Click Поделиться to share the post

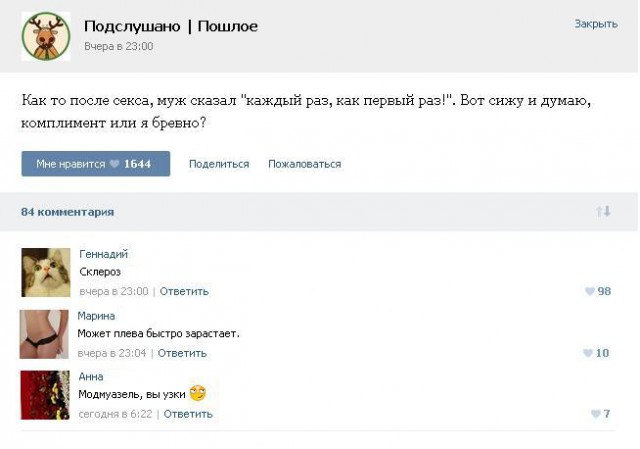(219, 164)
